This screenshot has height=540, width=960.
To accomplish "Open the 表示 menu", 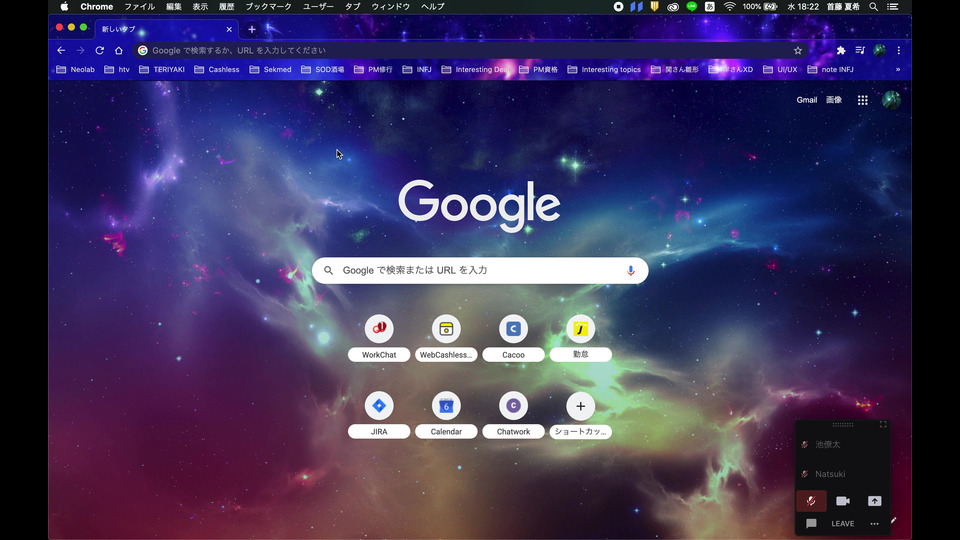I will pyautogui.click(x=200, y=7).
